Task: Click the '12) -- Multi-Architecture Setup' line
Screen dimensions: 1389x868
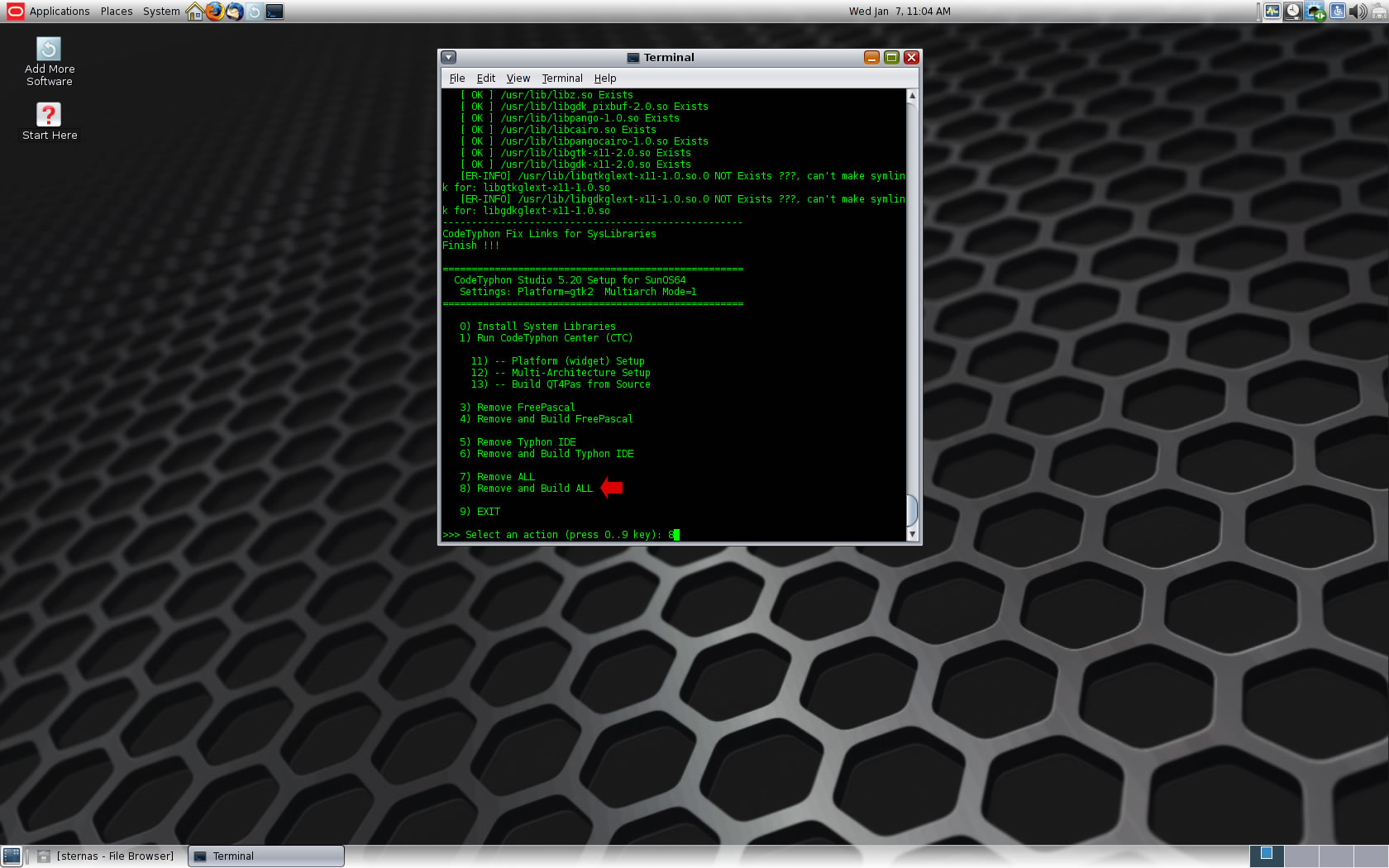Action: [x=561, y=373]
